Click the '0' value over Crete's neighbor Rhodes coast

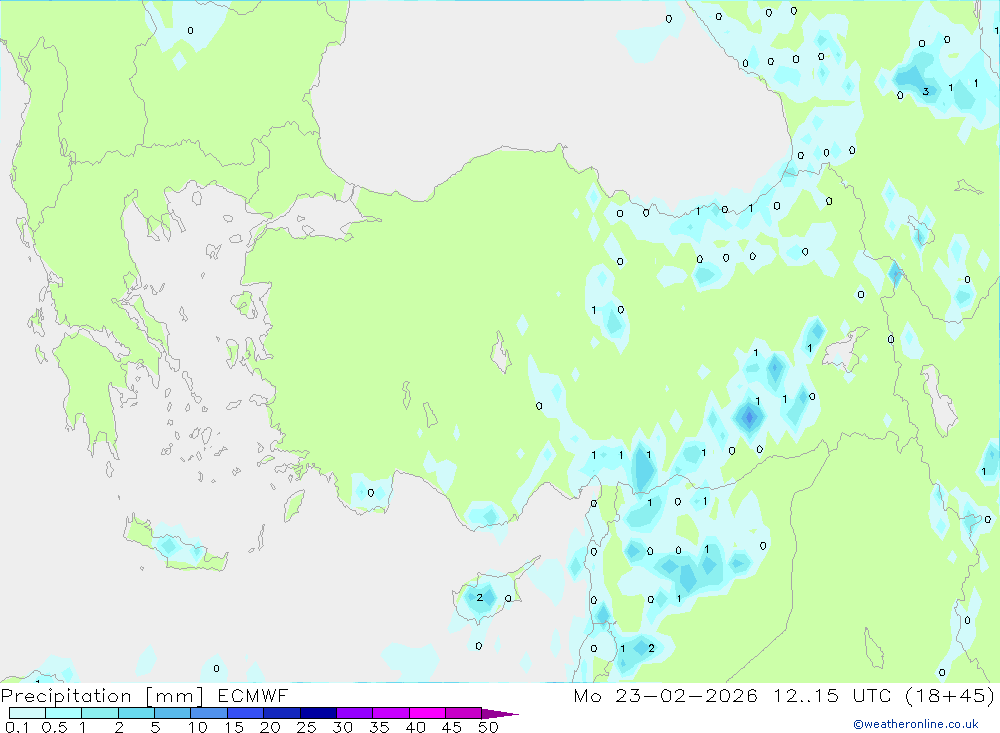pos(371,492)
